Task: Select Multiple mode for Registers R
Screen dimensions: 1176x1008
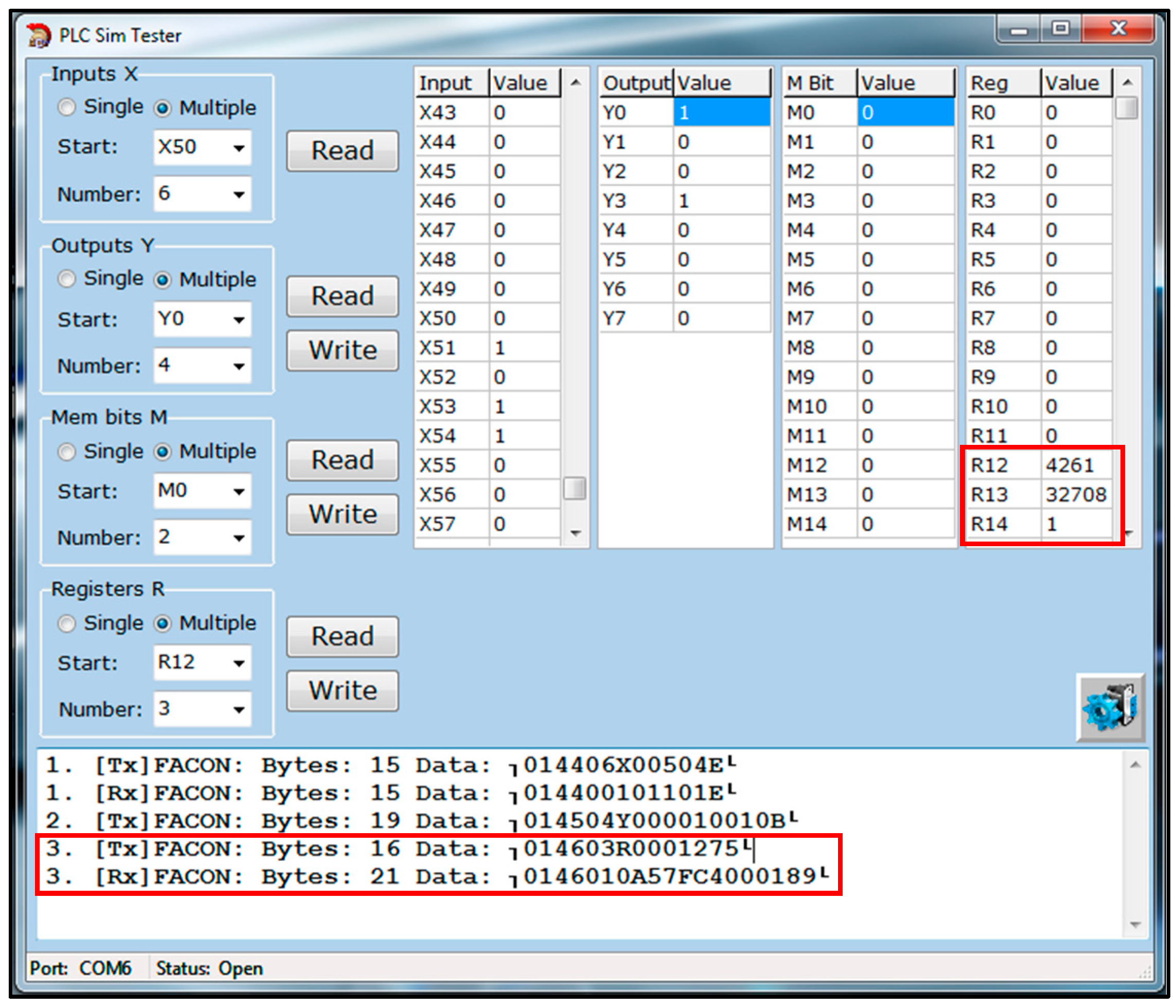Action: 163,623
